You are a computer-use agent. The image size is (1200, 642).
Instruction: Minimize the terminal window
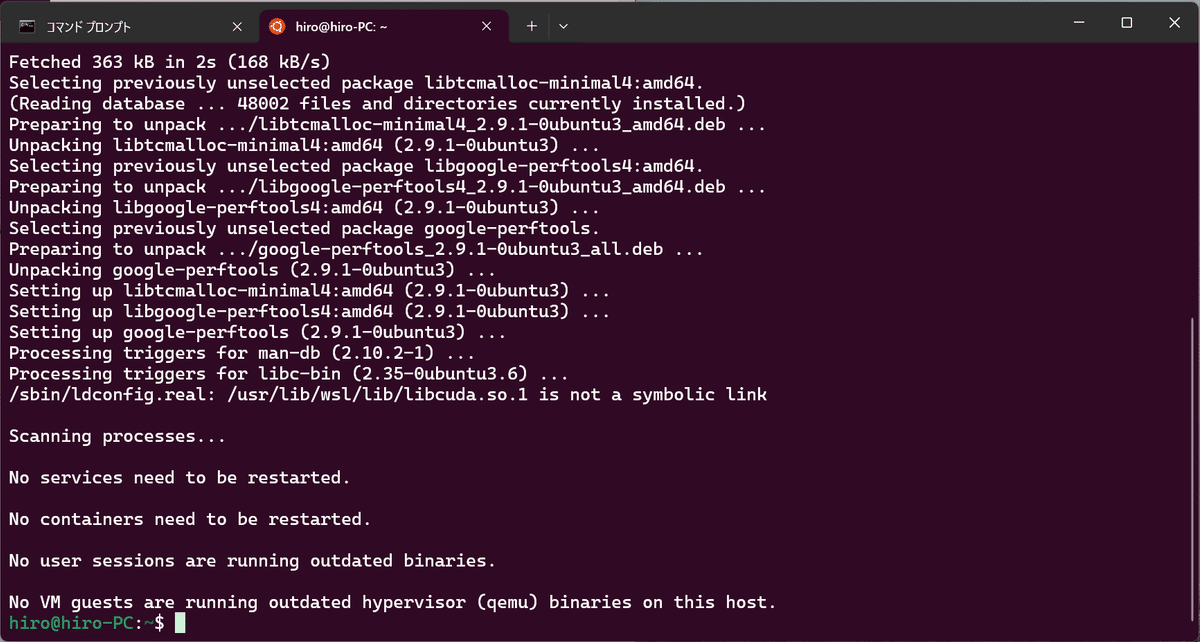point(1078,22)
